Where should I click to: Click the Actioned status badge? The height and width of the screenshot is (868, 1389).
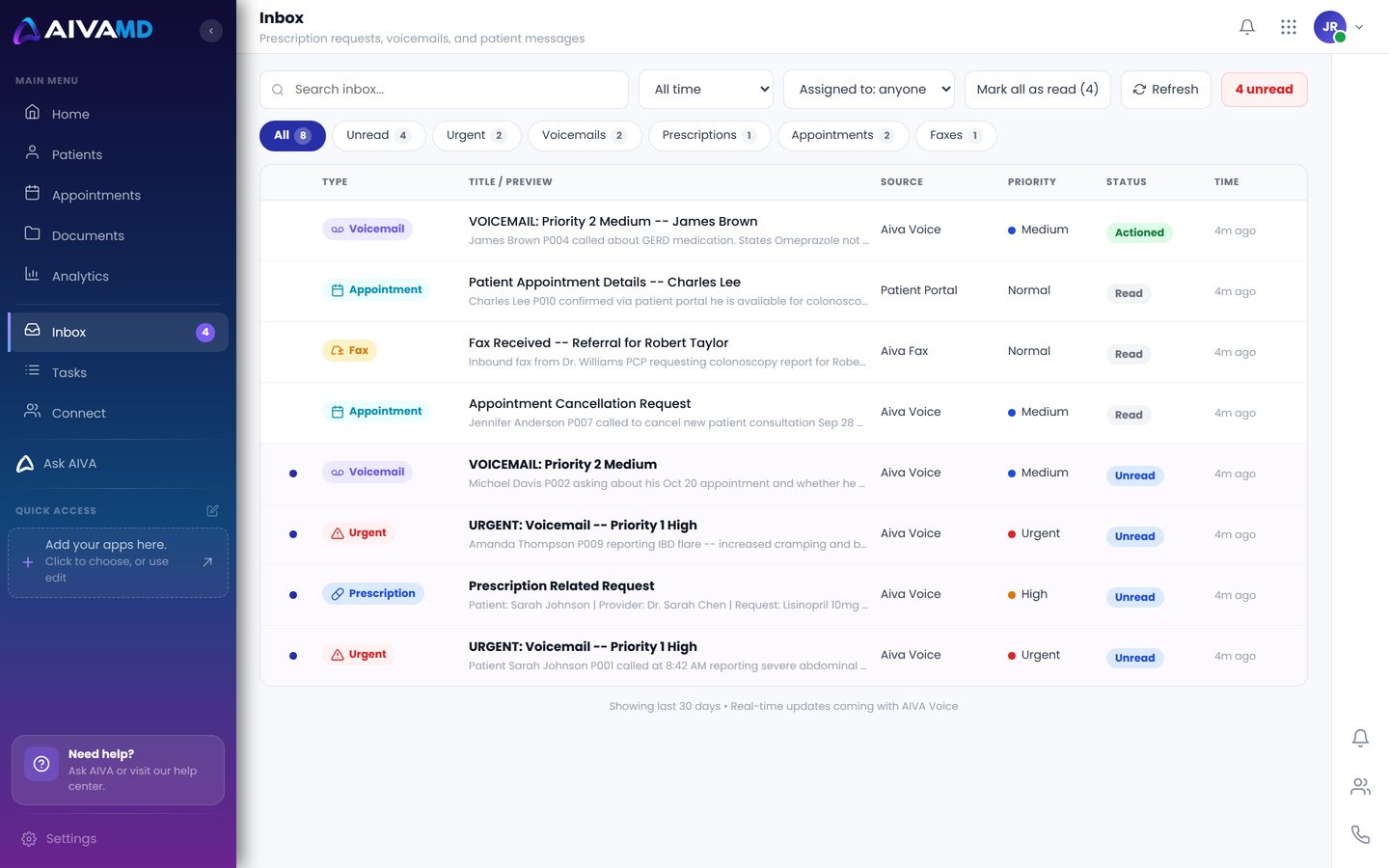(x=1139, y=232)
